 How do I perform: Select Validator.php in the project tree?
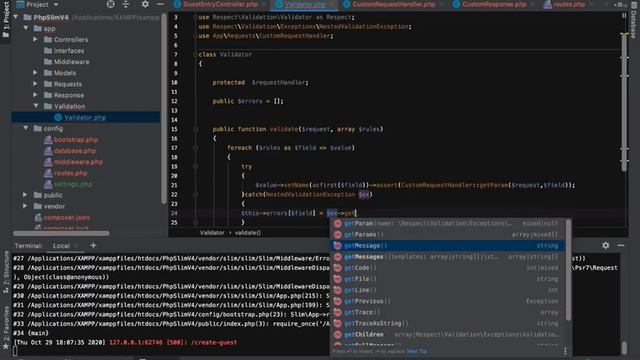pyautogui.click(x=86, y=117)
